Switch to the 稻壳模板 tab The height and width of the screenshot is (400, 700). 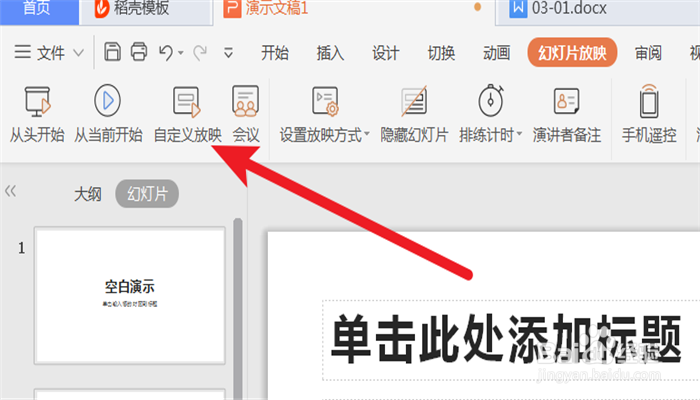pos(146,12)
